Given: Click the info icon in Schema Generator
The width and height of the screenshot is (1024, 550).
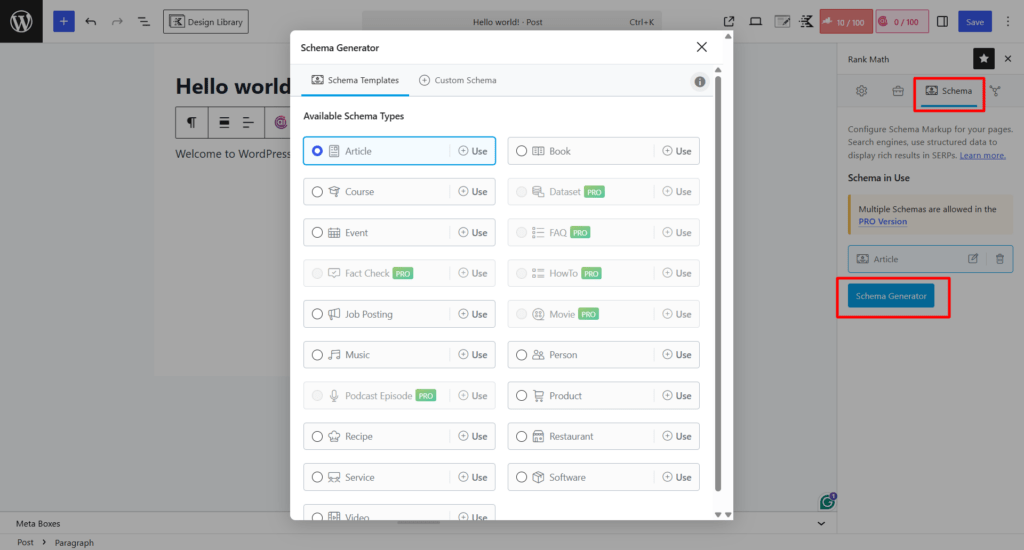Looking at the screenshot, I should 699,82.
